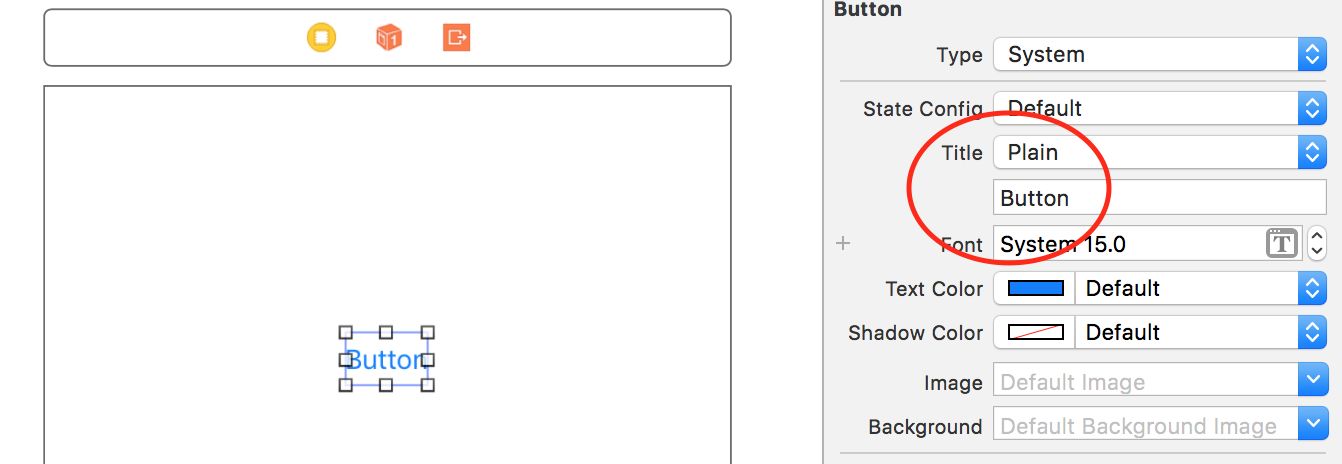The image size is (1342, 464).
Task: Click the Shadow Color swatch
Action: pos(1035,332)
